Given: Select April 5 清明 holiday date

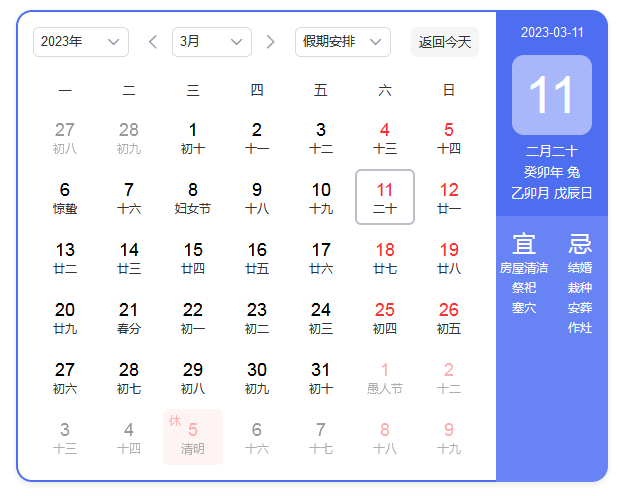Looking at the screenshot, I should [x=193, y=438].
